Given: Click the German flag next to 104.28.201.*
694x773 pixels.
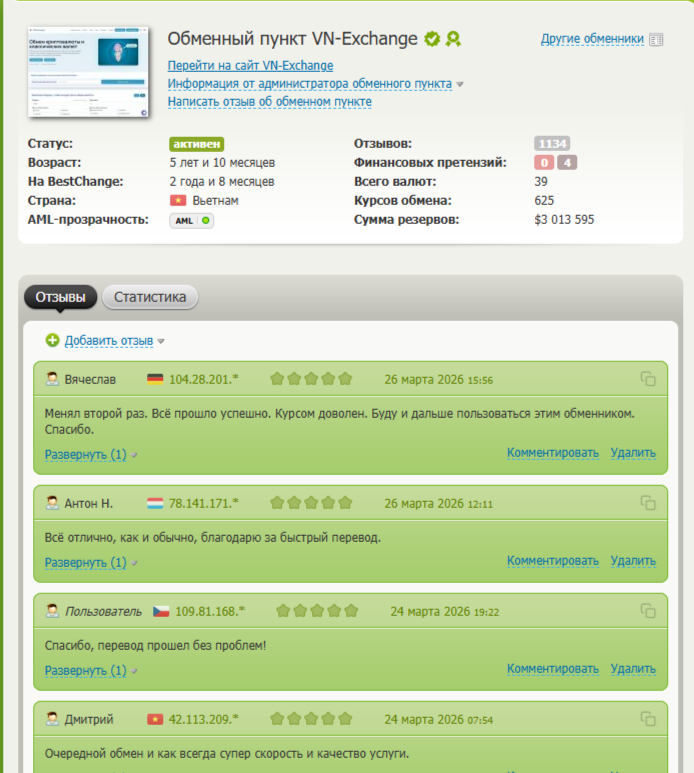Looking at the screenshot, I should [155, 379].
